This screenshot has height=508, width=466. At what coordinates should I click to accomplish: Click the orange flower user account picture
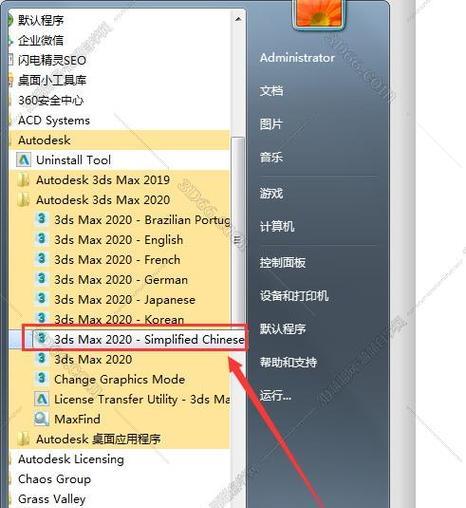(319, 13)
